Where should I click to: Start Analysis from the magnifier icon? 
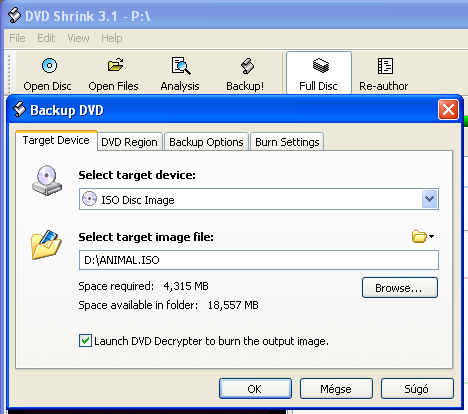[181, 66]
